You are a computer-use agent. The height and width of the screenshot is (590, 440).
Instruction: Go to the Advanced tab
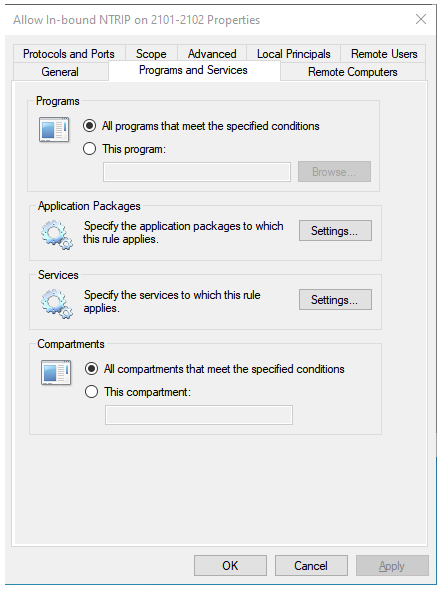pos(212,54)
